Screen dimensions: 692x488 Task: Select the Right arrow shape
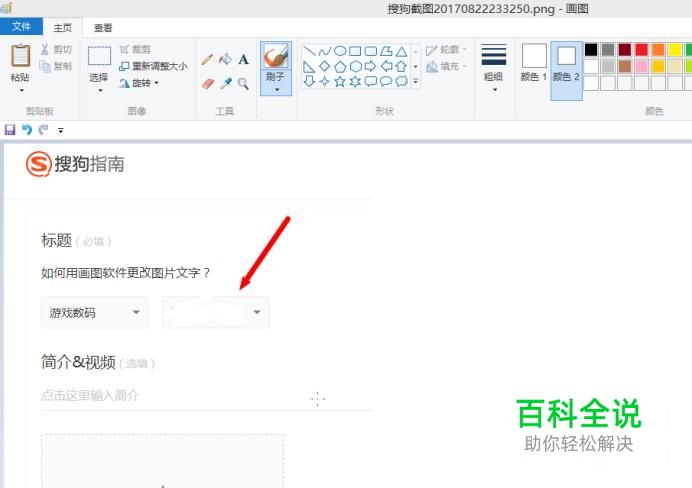click(370, 67)
